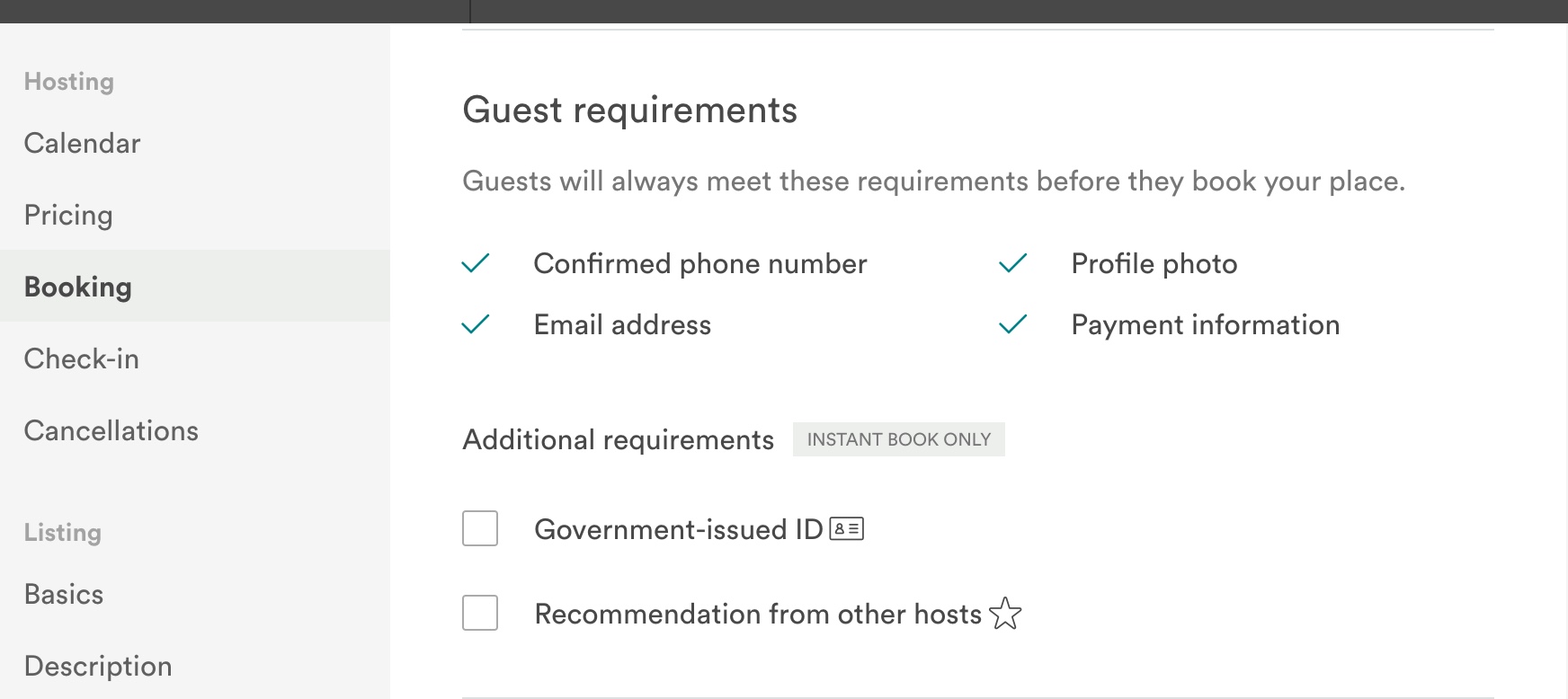
Task: Open the Calendar section in sidebar
Action: point(83,144)
